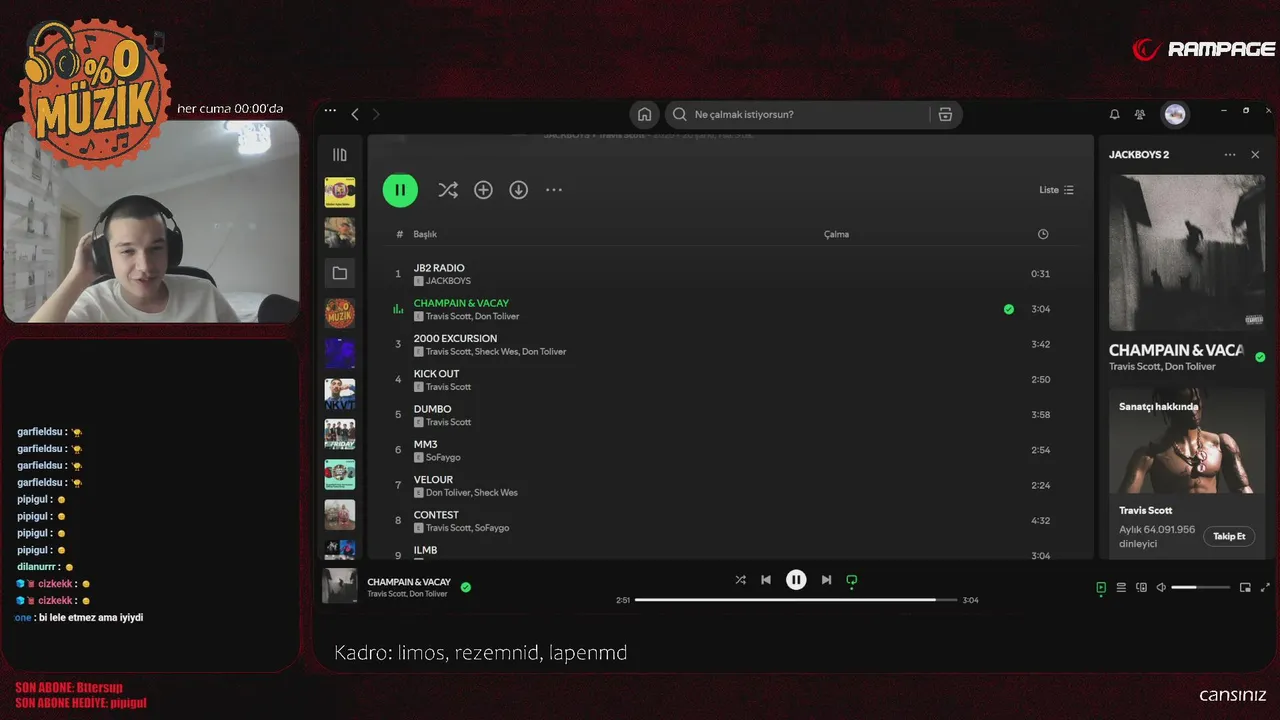Image resolution: width=1280 pixels, height=720 pixels.
Task: Toggle the Now Playing view button
Action: [x=1101, y=588]
